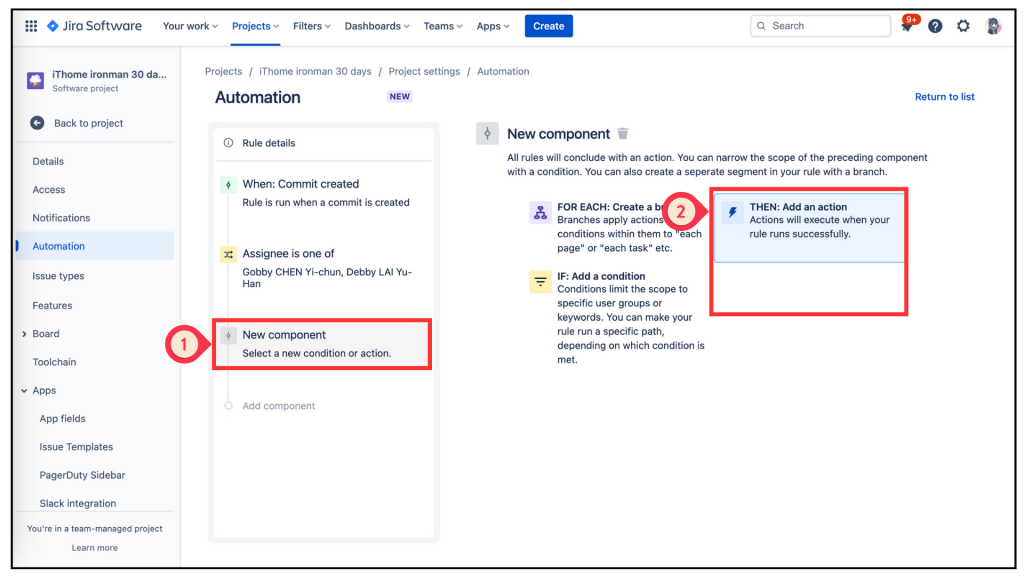Click the NEW badge beside Automation

click(400, 97)
